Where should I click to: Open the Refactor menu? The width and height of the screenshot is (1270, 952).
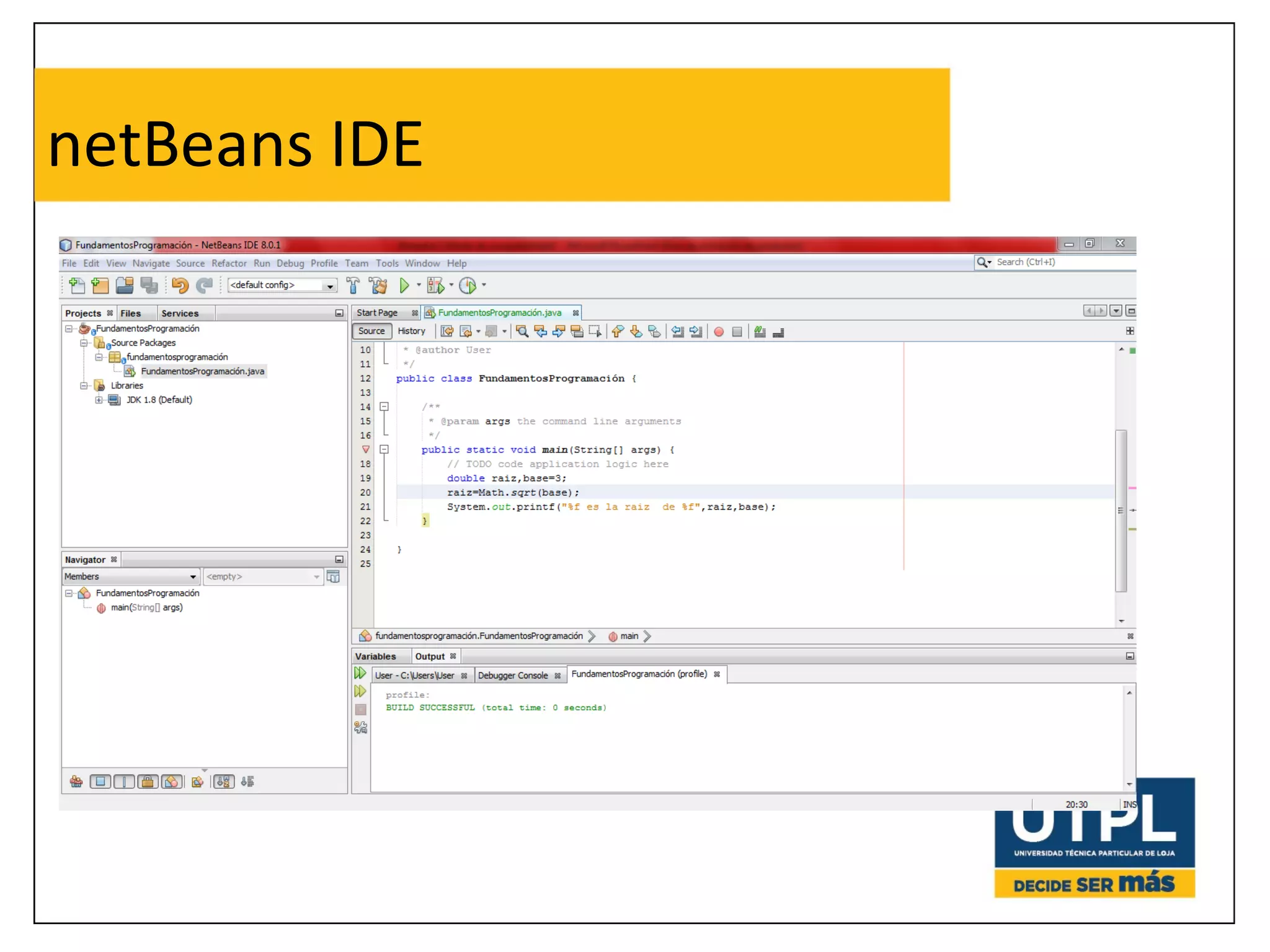click(x=229, y=263)
